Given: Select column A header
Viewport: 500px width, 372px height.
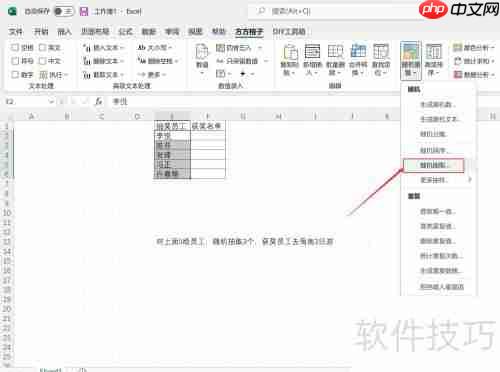Looking at the screenshot, I should tap(32, 116).
